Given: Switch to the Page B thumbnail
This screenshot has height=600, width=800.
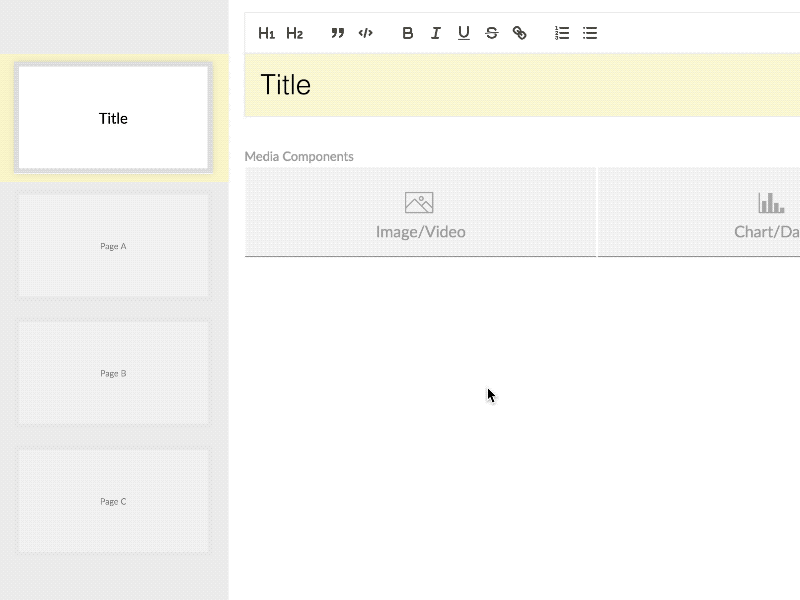Looking at the screenshot, I should 113,373.
